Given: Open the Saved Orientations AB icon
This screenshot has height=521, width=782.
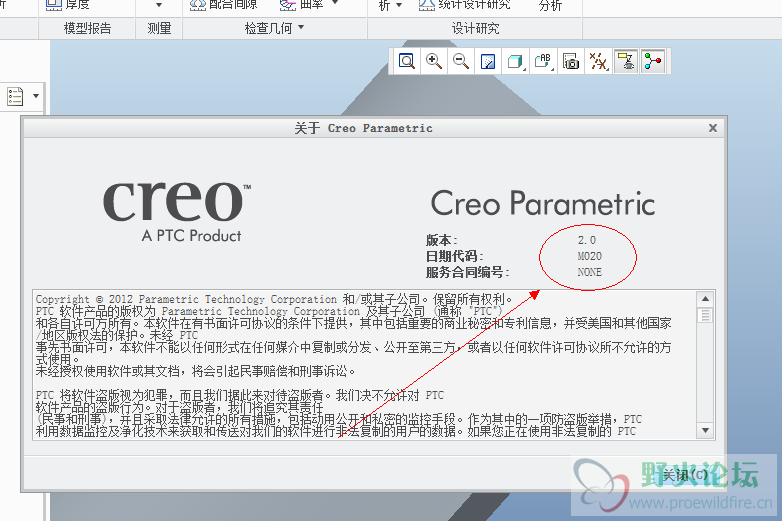Looking at the screenshot, I should pos(543,61).
